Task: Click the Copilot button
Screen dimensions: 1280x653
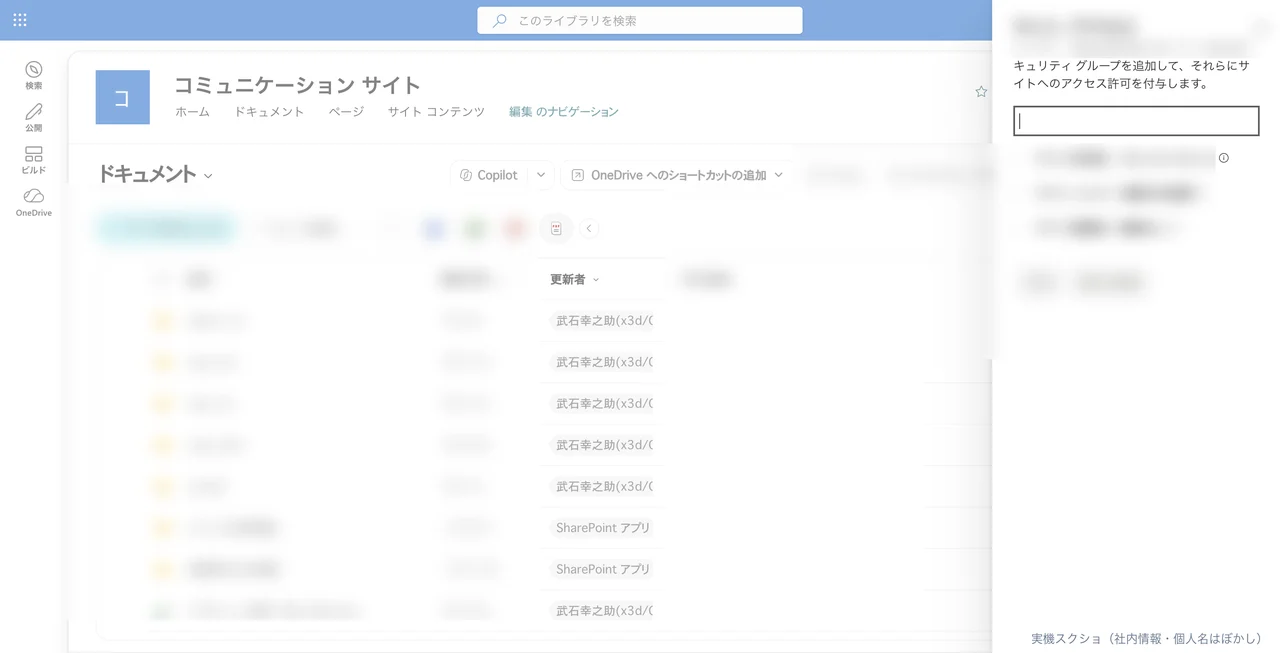Action: coord(489,175)
